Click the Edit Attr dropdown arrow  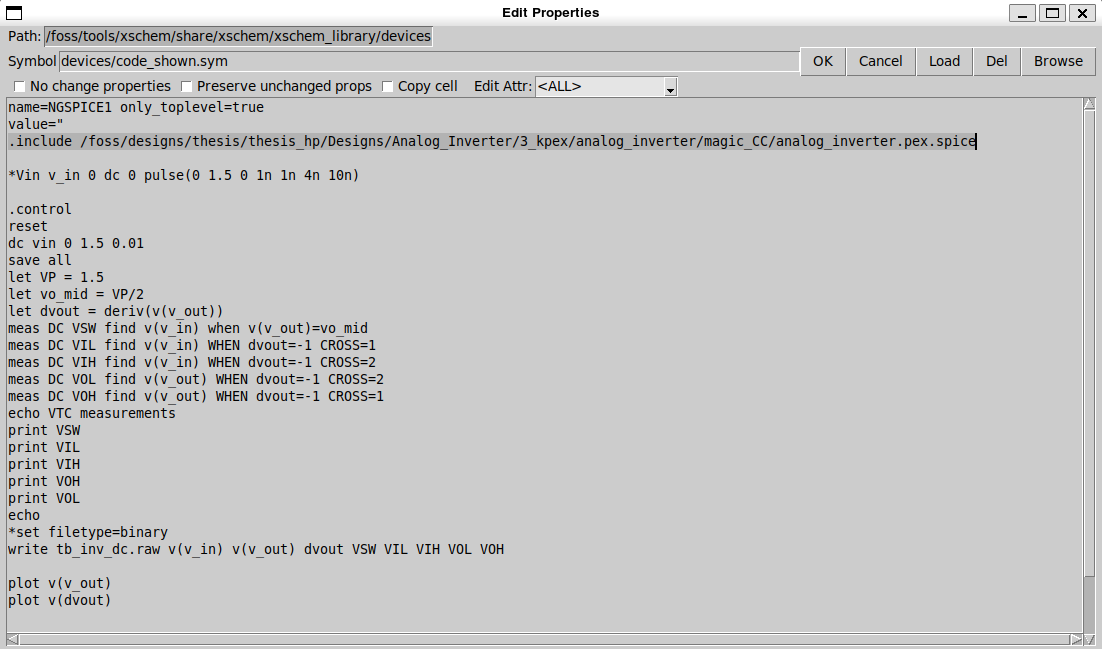pyautogui.click(x=670, y=88)
